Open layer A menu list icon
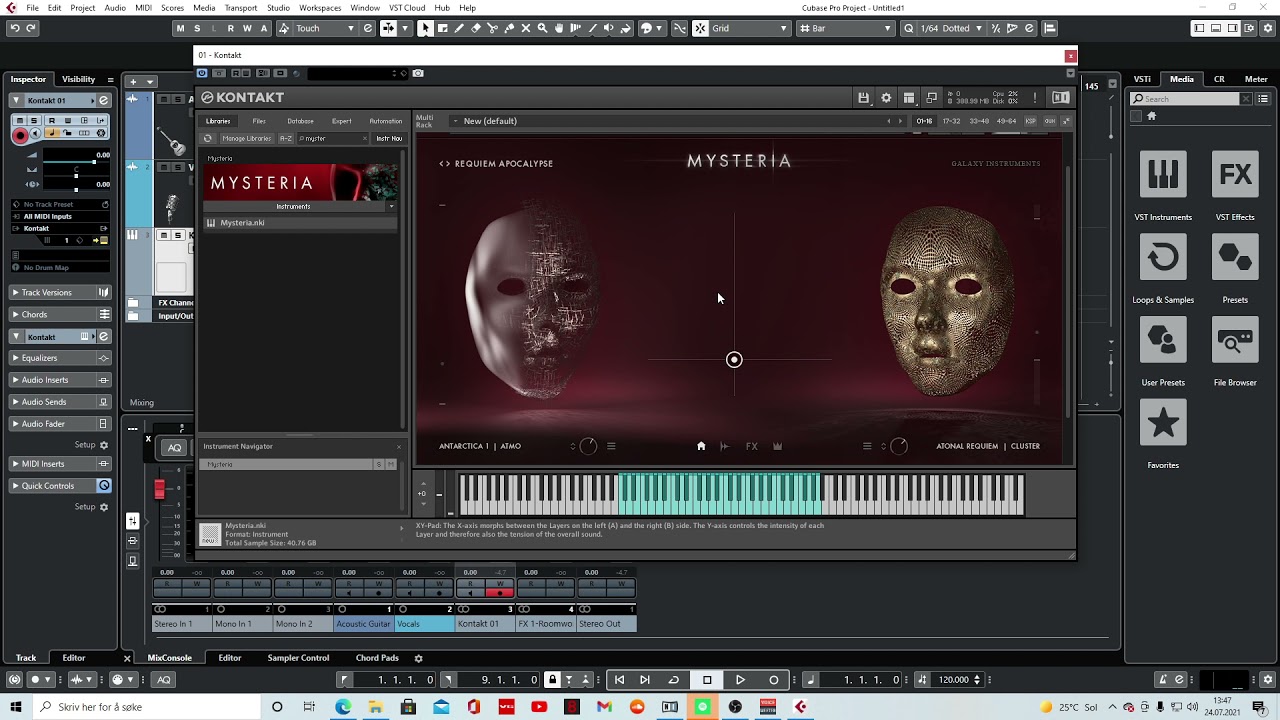Image resolution: width=1280 pixels, height=720 pixels. pyautogui.click(x=611, y=446)
